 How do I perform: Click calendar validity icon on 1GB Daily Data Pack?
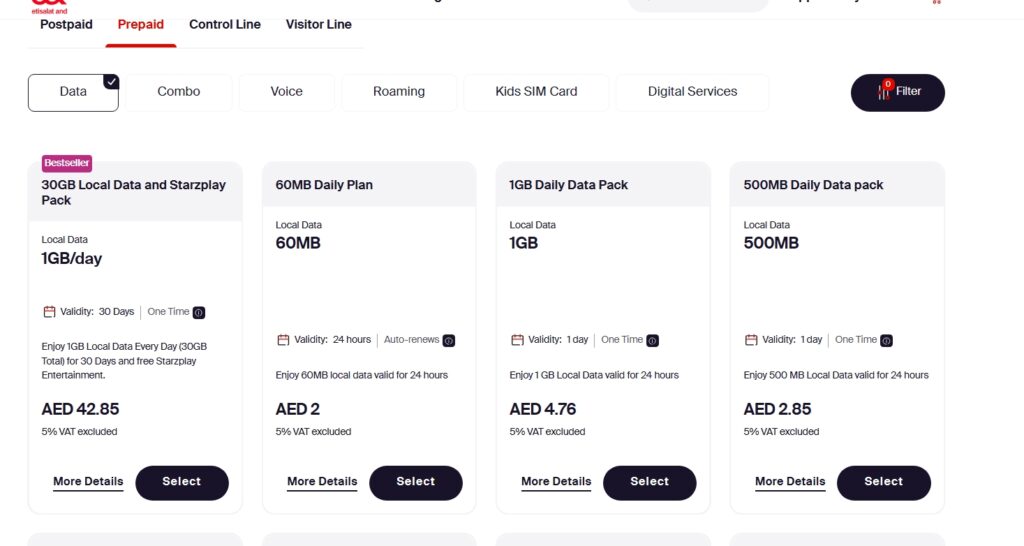click(x=517, y=340)
